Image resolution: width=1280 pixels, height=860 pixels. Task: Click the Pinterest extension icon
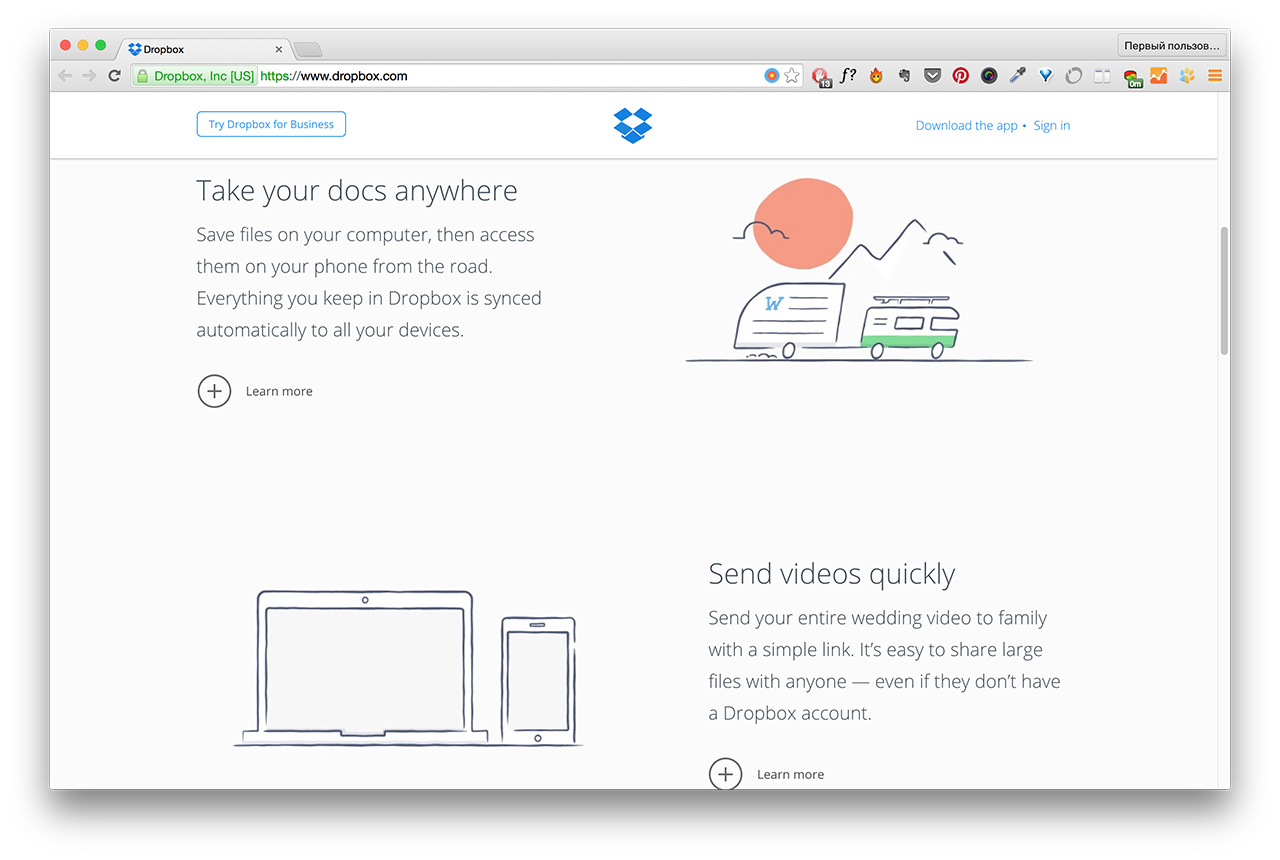960,75
